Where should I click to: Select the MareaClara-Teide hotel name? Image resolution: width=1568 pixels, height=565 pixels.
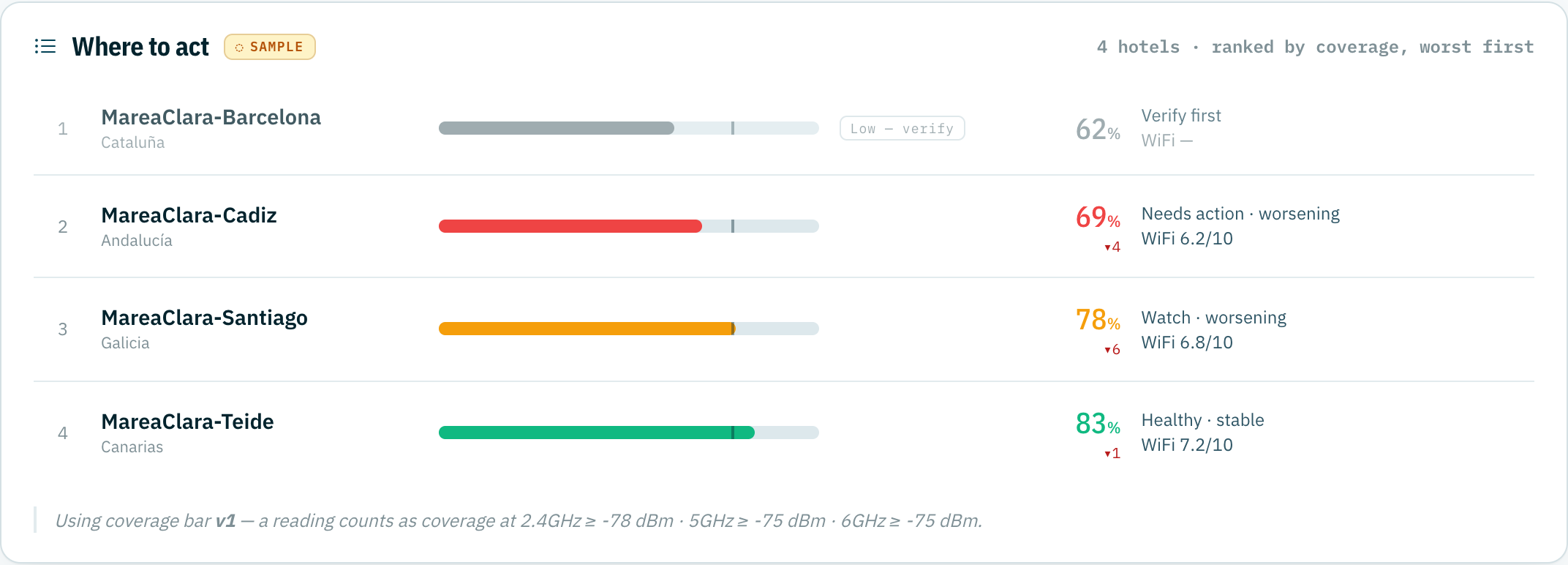tap(187, 422)
